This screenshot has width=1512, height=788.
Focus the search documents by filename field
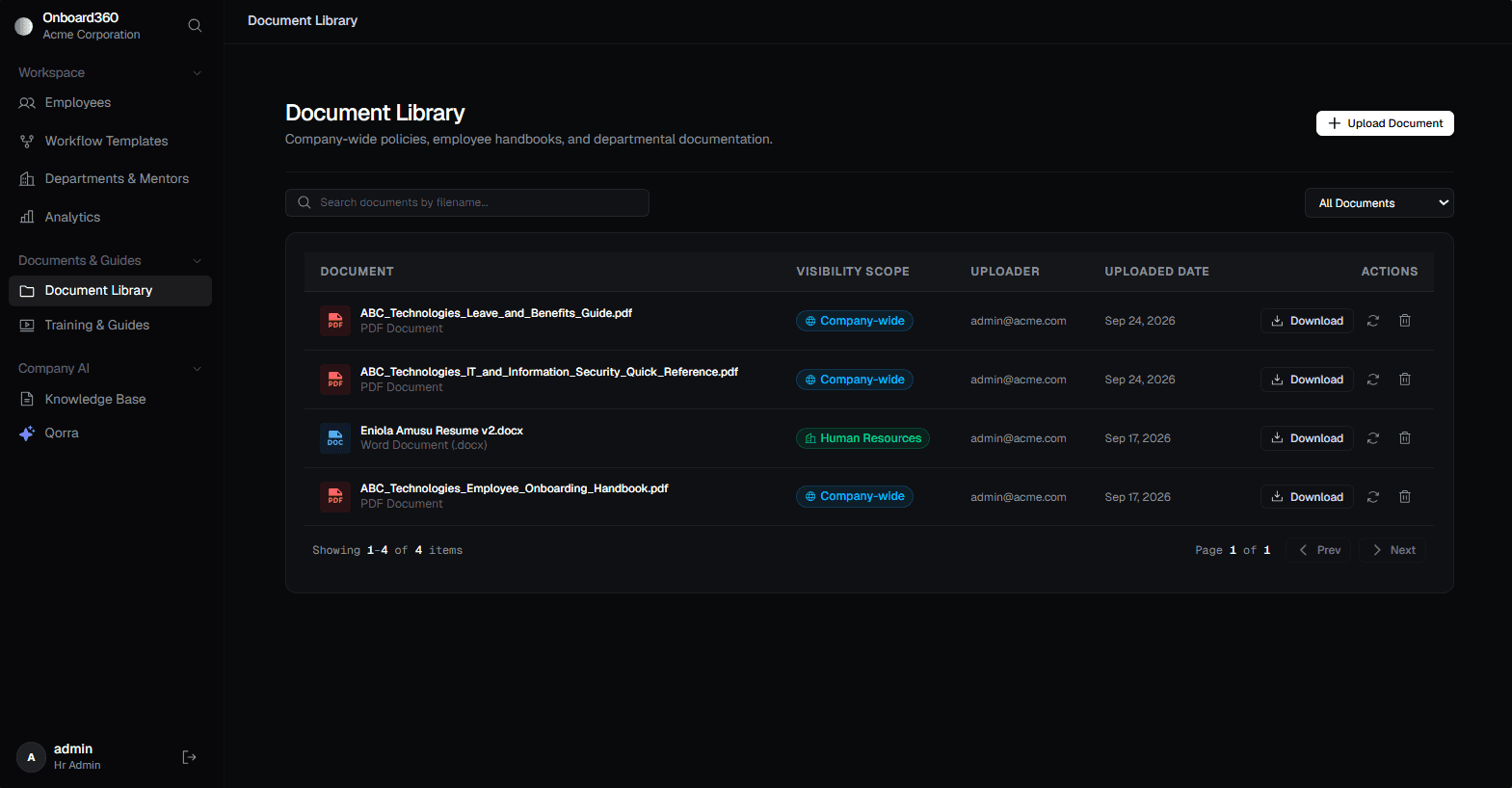[467, 203]
